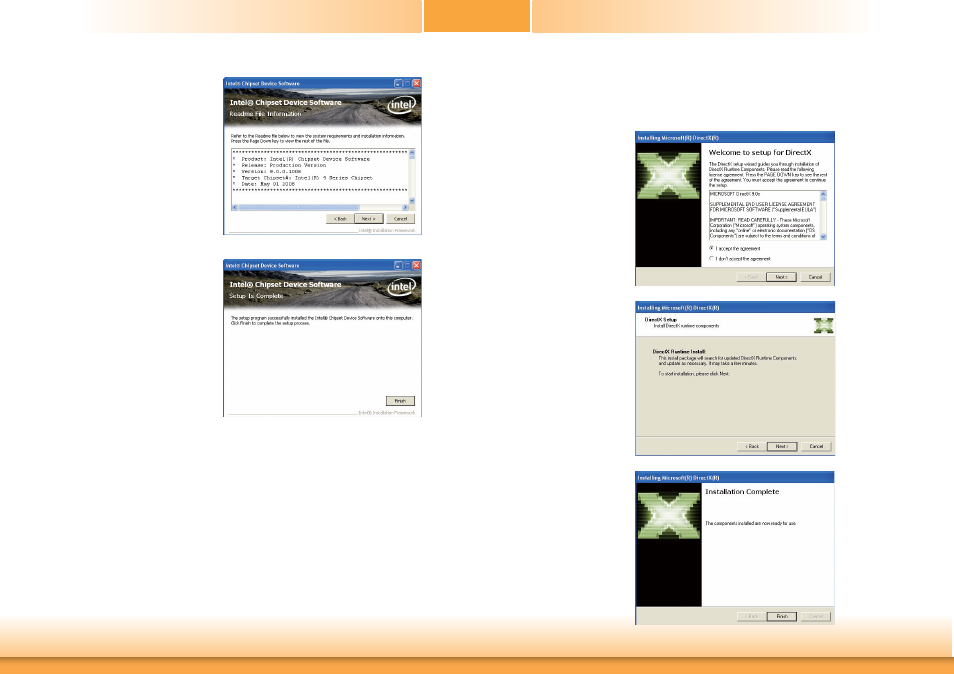Viewport: 954px width, 674px height.
Task: Click the 'MICROSOFT DirectX 9.0c' license line
Action: tap(735, 194)
